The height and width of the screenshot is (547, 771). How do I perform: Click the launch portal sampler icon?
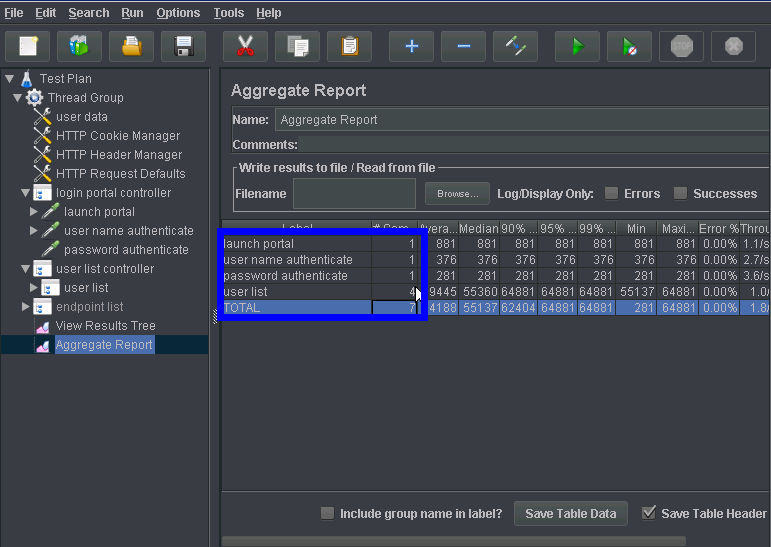click(50, 212)
